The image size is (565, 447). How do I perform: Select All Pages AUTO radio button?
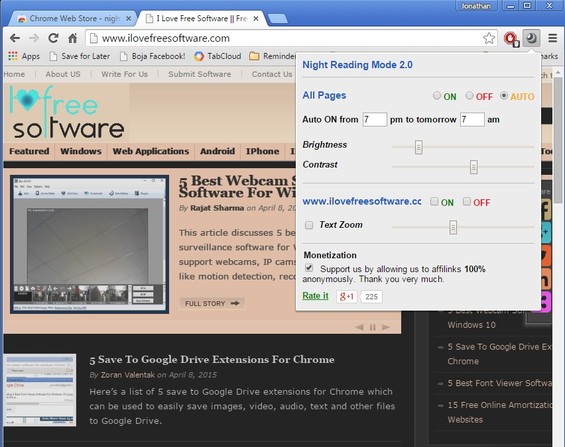click(x=504, y=95)
